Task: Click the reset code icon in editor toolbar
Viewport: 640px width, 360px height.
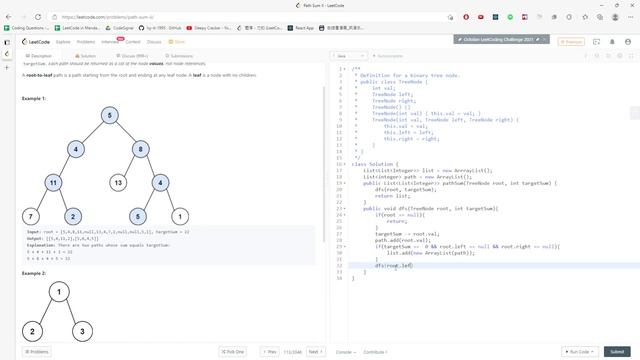Action: tap(597, 56)
